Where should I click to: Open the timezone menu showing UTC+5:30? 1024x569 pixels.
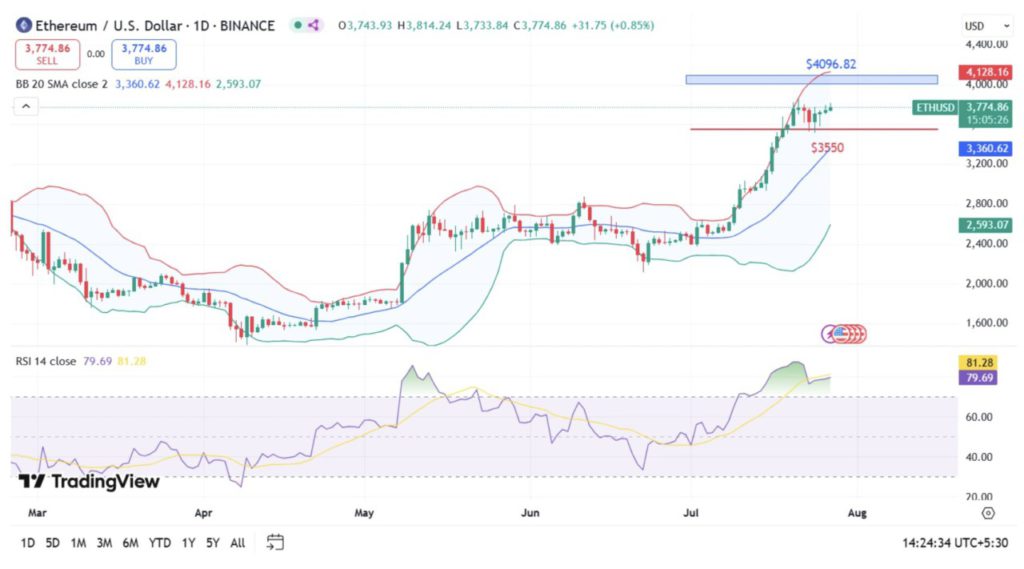[x=957, y=543]
